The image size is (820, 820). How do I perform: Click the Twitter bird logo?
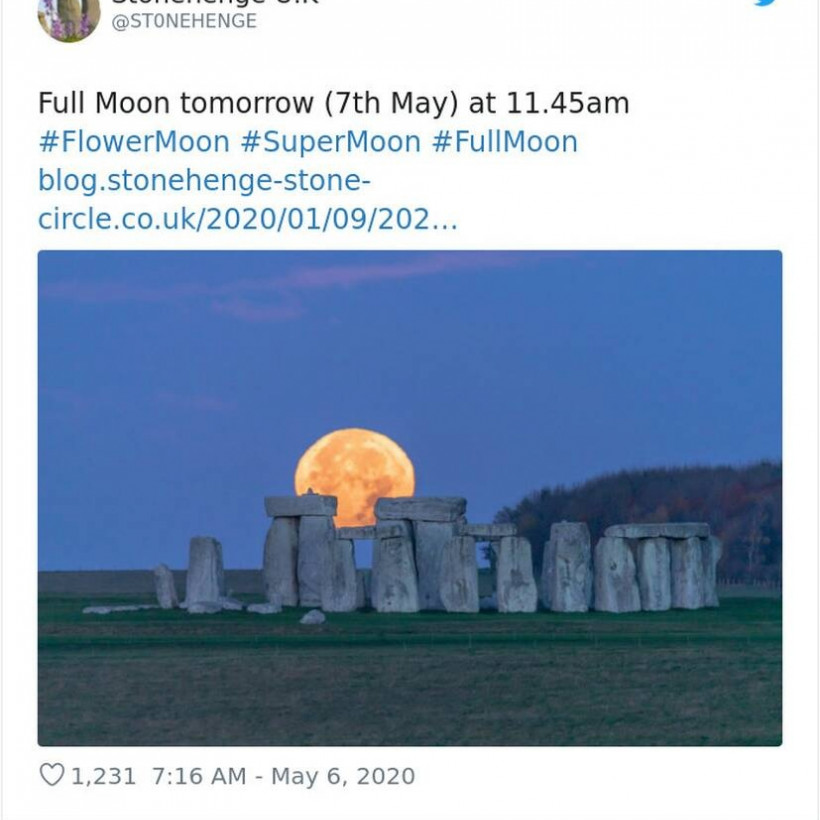(x=765, y=4)
